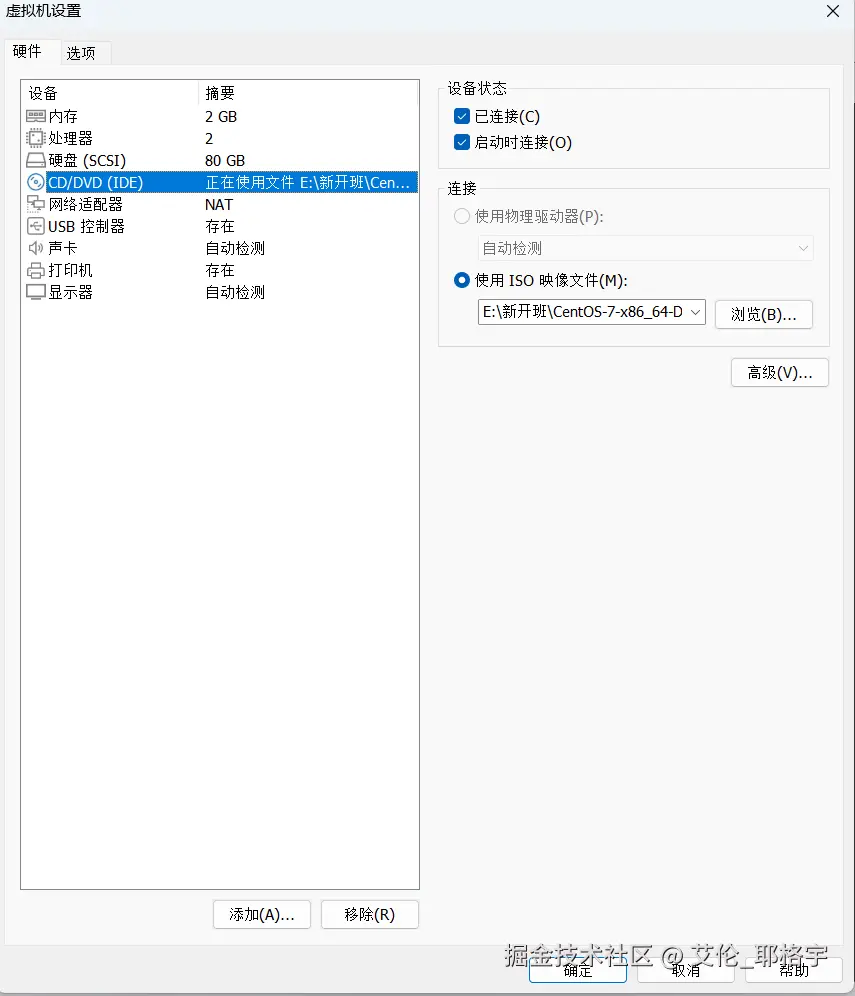Select the 网络适配器 network adapter icon

coord(35,204)
